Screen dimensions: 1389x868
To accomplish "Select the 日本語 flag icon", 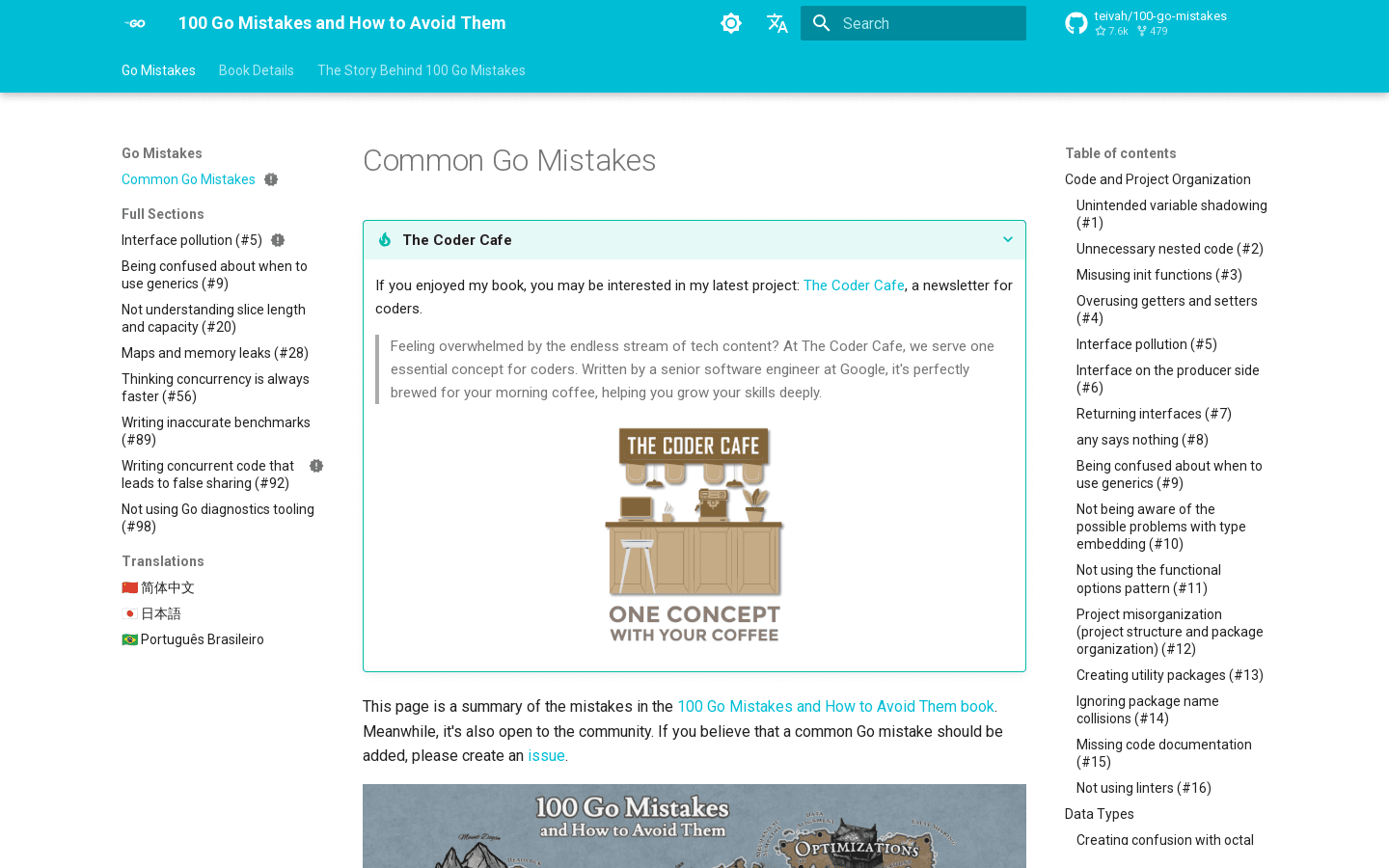I will (x=128, y=613).
